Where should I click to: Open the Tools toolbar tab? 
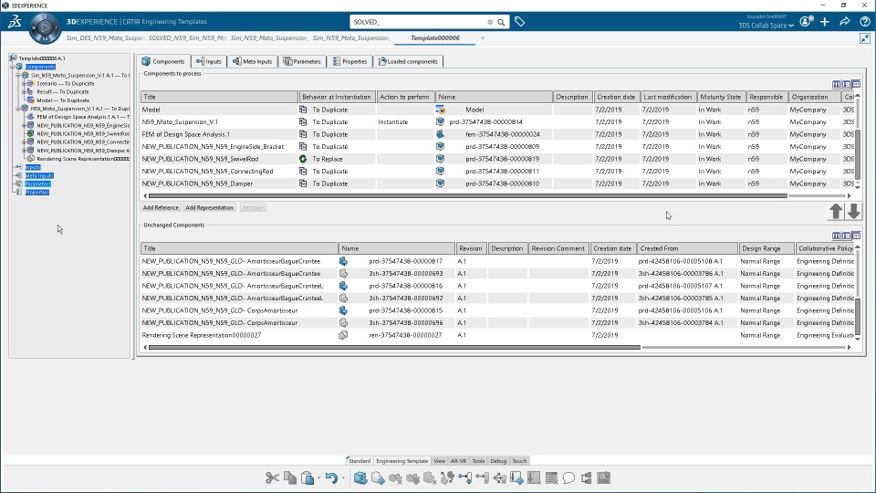click(x=478, y=461)
